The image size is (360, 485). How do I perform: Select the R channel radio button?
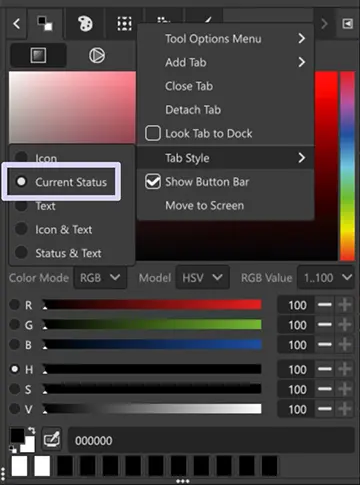[14, 305]
